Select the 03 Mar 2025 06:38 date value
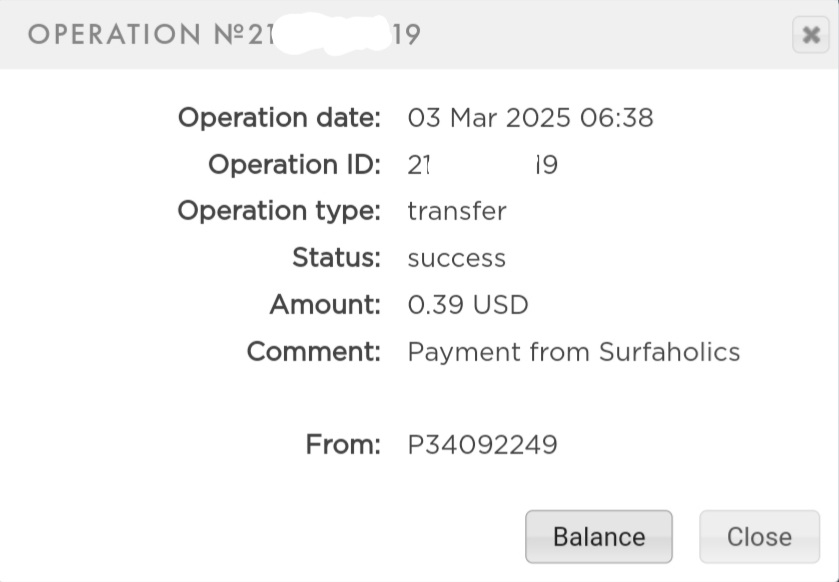The height and width of the screenshot is (582, 839). tap(530, 118)
